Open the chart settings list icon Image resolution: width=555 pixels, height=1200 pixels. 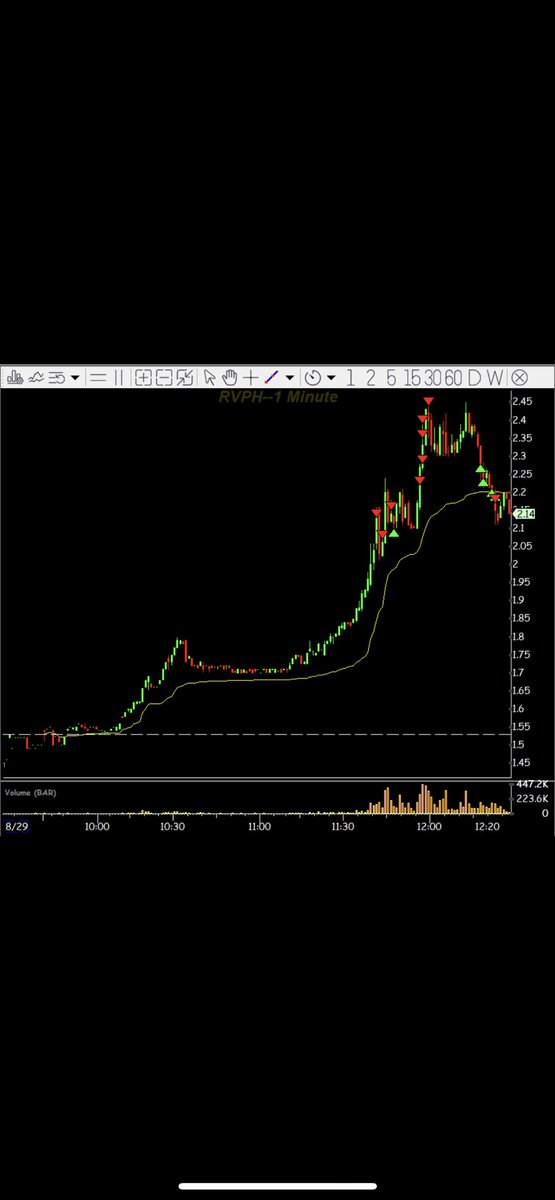click(x=58, y=377)
